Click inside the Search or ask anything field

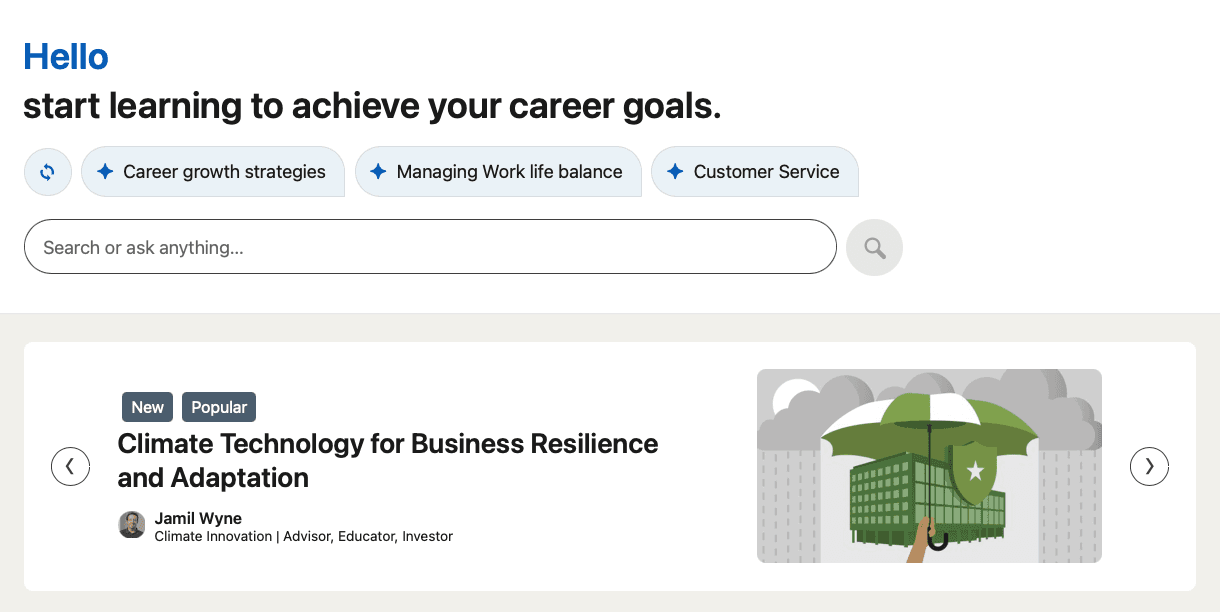(x=430, y=246)
